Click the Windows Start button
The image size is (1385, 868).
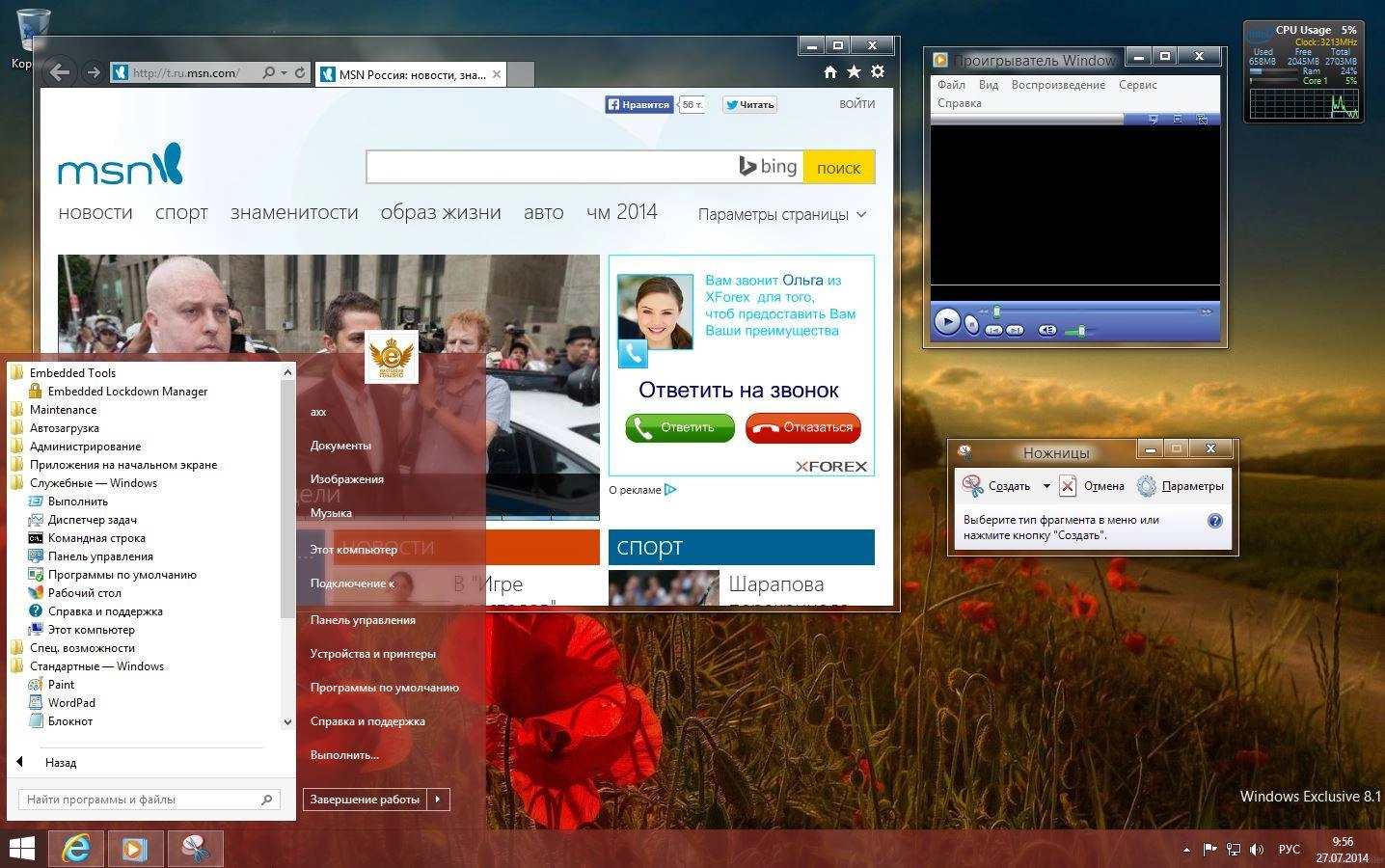click(x=21, y=849)
